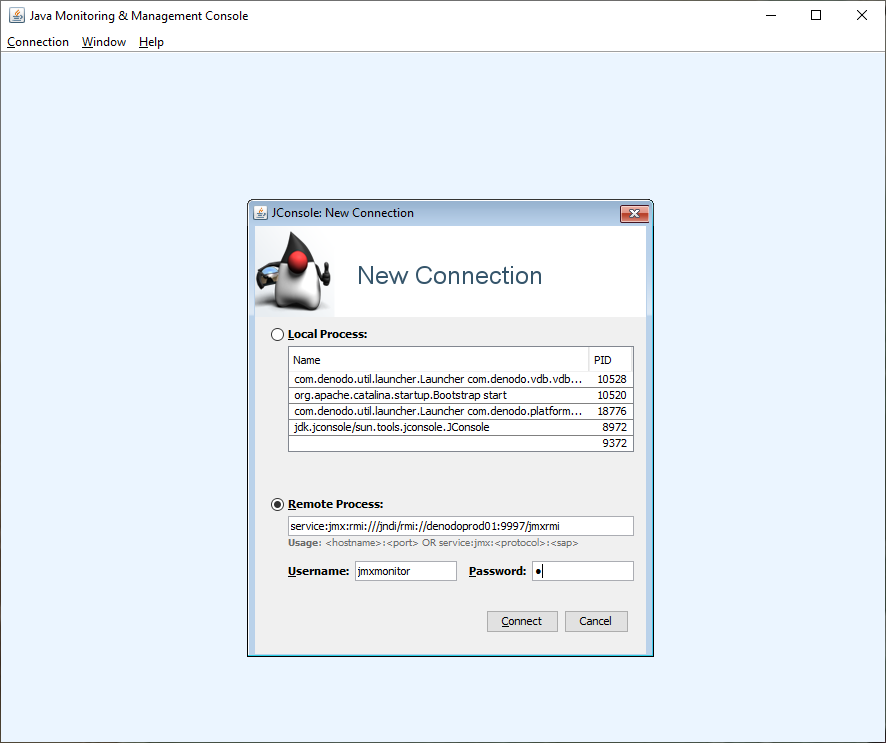886x743 pixels.
Task: Minimize the Java Monitoring Console window
Action: [x=771, y=15]
